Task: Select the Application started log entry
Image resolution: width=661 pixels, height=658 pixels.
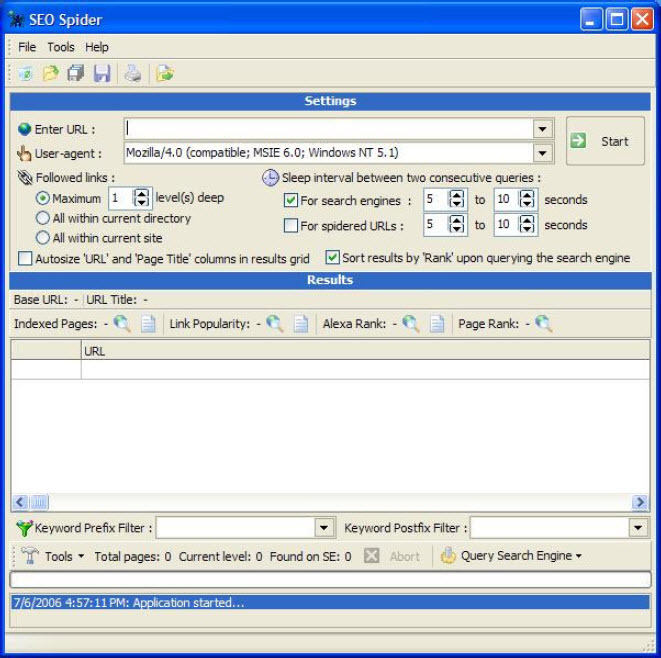Action: [330, 602]
